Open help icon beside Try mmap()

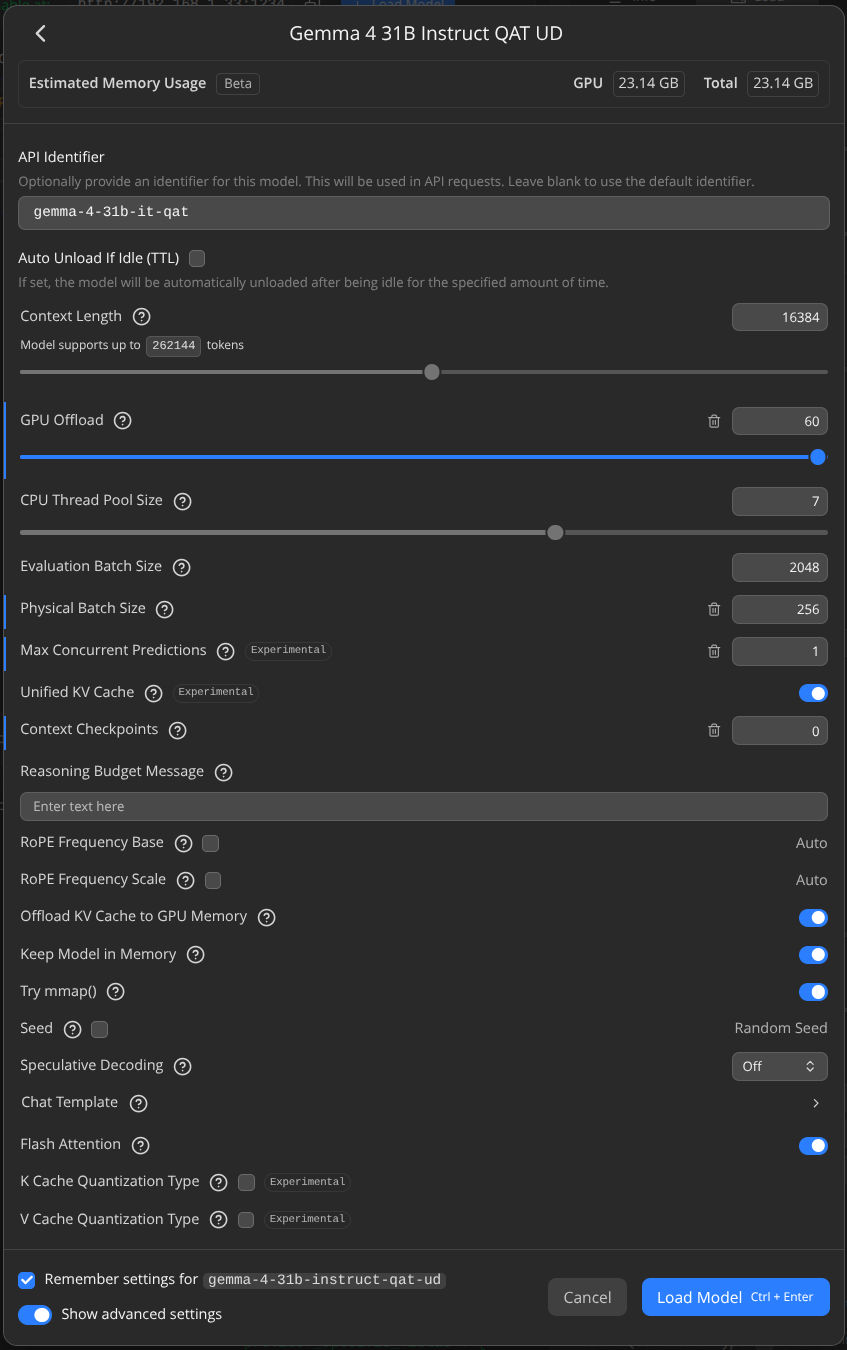click(x=116, y=992)
